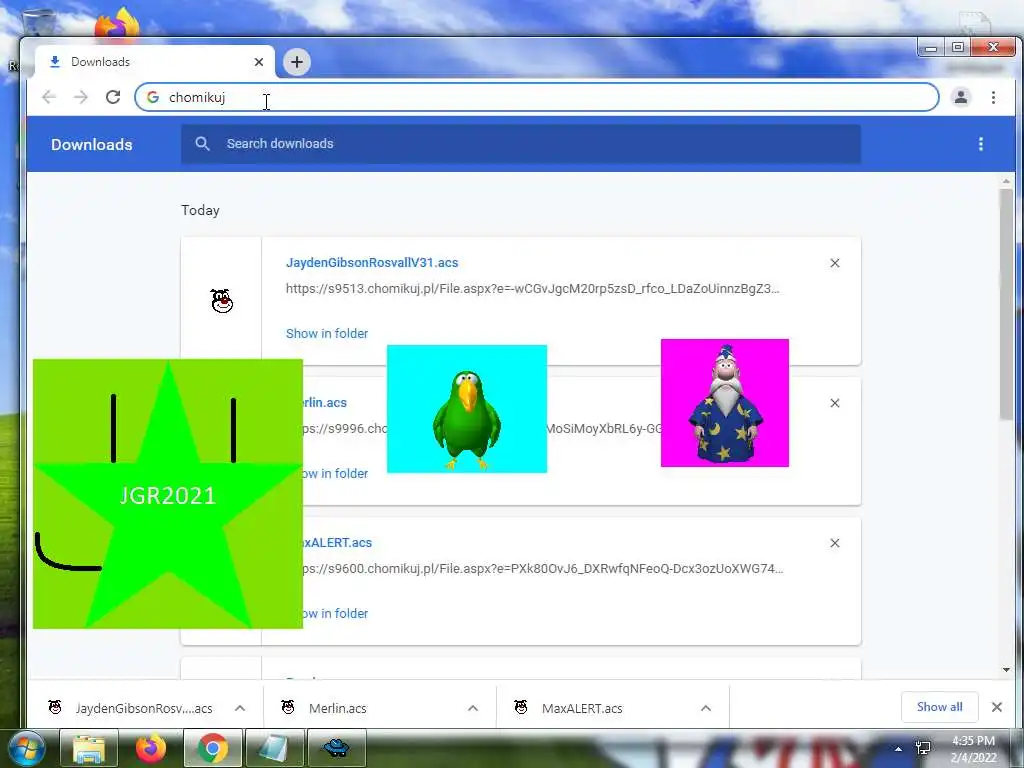The image size is (1024, 768).
Task: Close the download shelf bar
Action: 997,707
